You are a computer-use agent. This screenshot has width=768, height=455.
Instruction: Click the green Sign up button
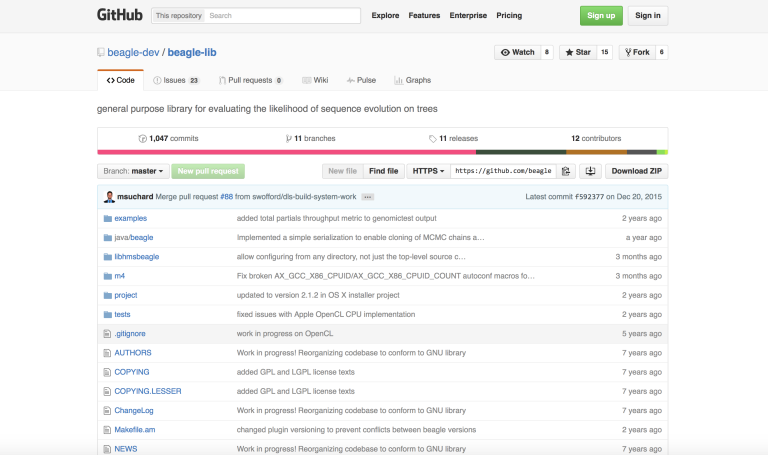601,16
